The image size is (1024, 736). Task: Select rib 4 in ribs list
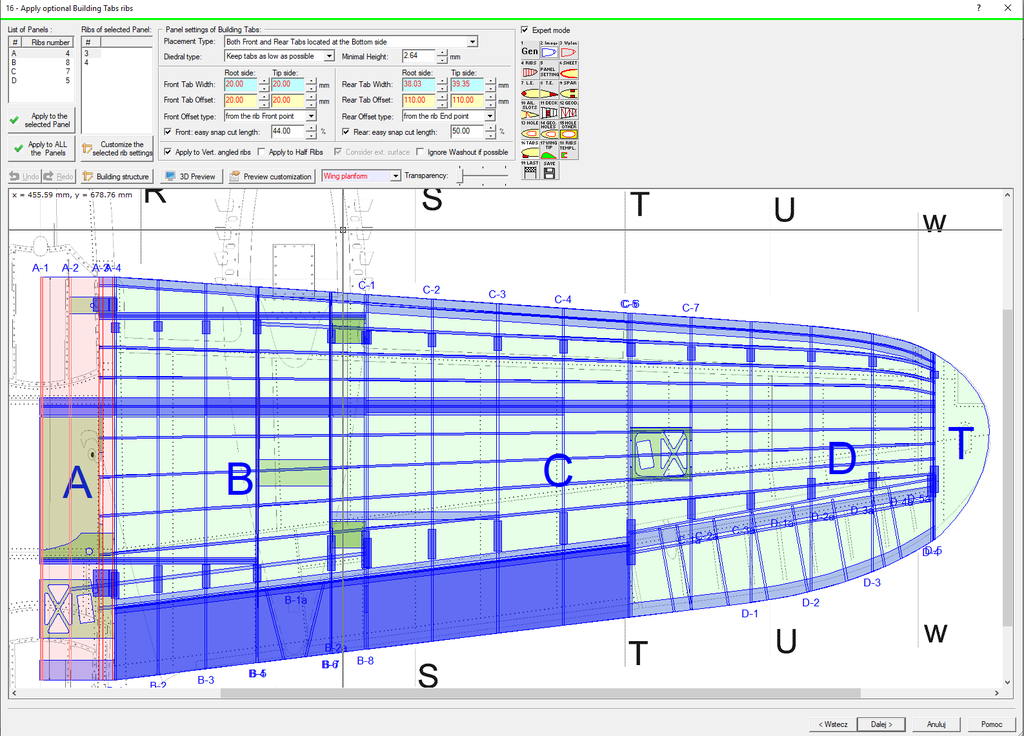[x=86, y=62]
